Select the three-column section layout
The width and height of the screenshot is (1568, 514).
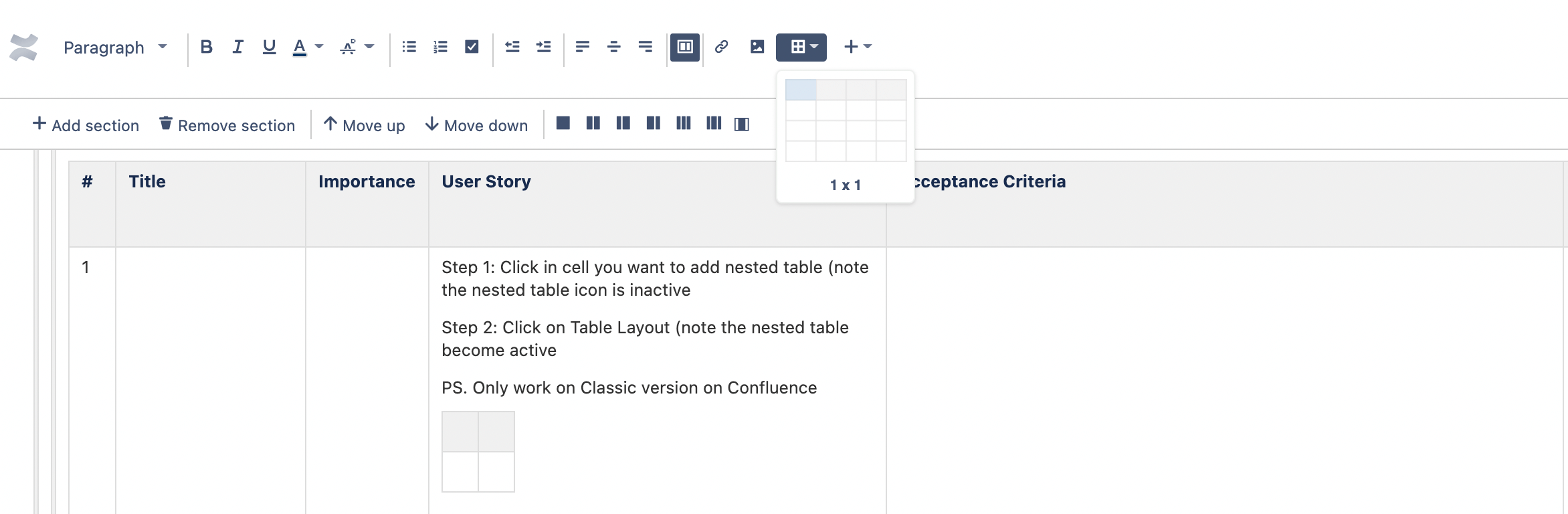click(x=683, y=123)
